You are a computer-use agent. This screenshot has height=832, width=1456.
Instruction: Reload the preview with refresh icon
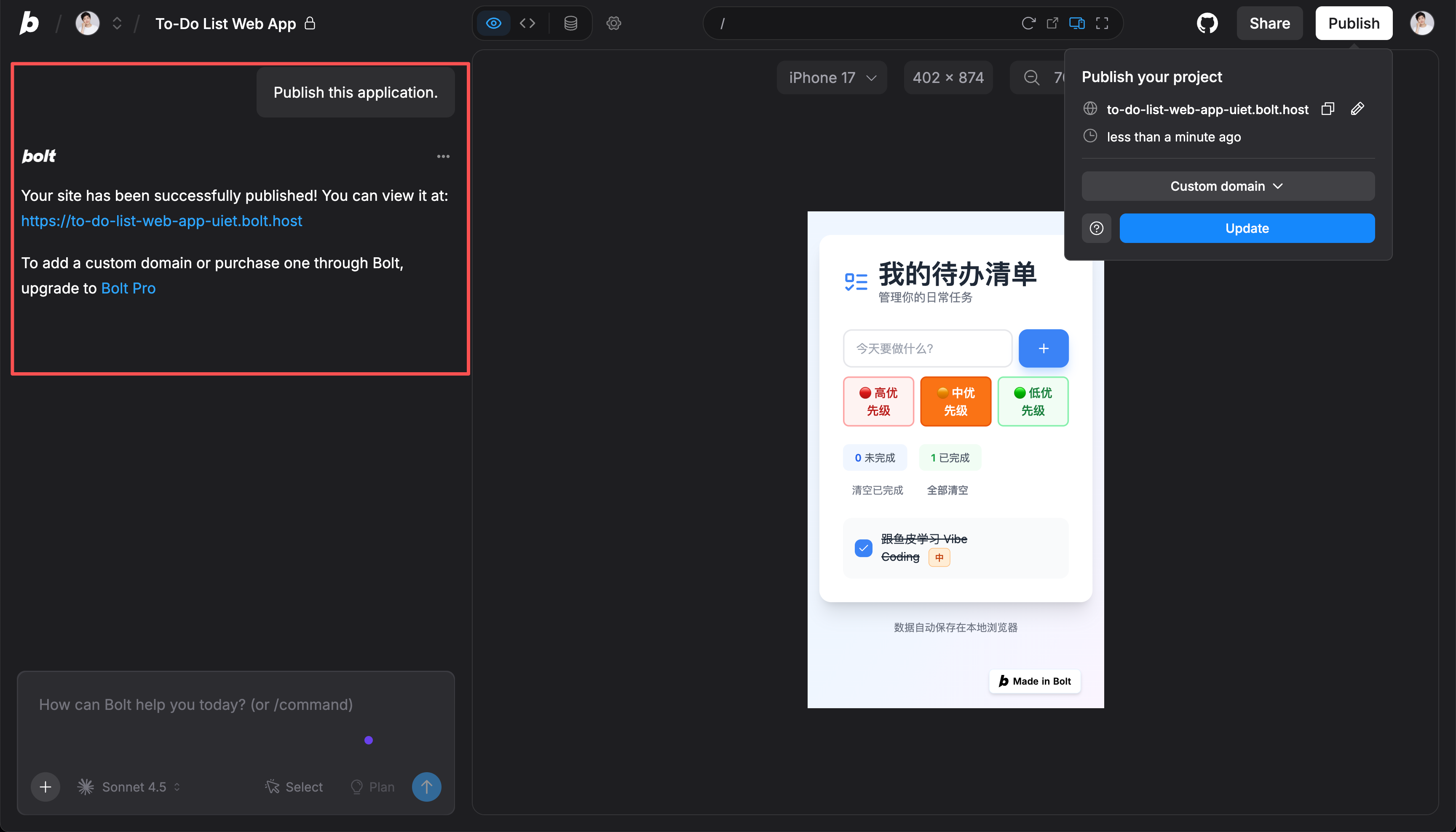pyautogui.click(x=1028, y=24)
